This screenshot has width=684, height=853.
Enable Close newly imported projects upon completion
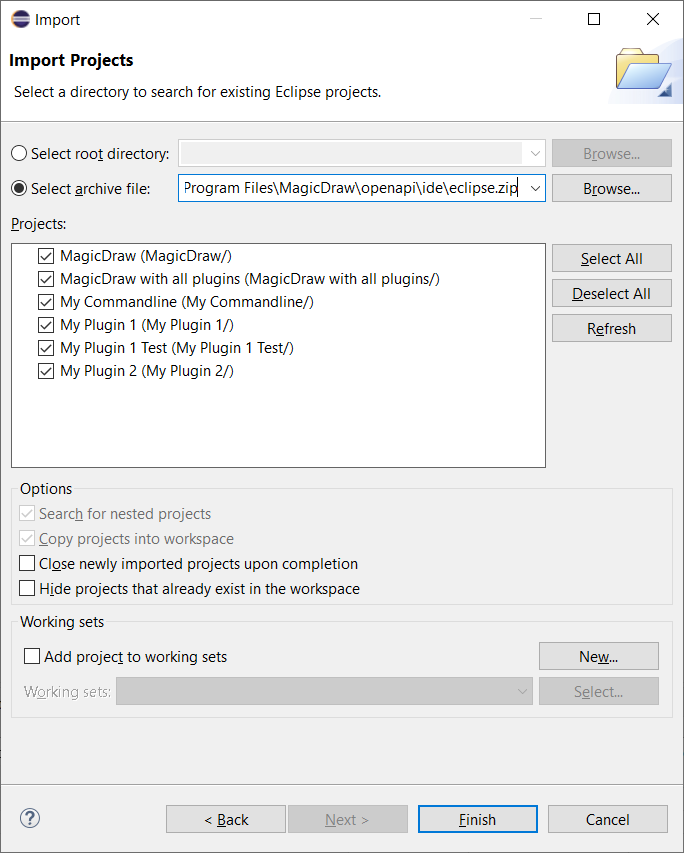click(27, 564)
